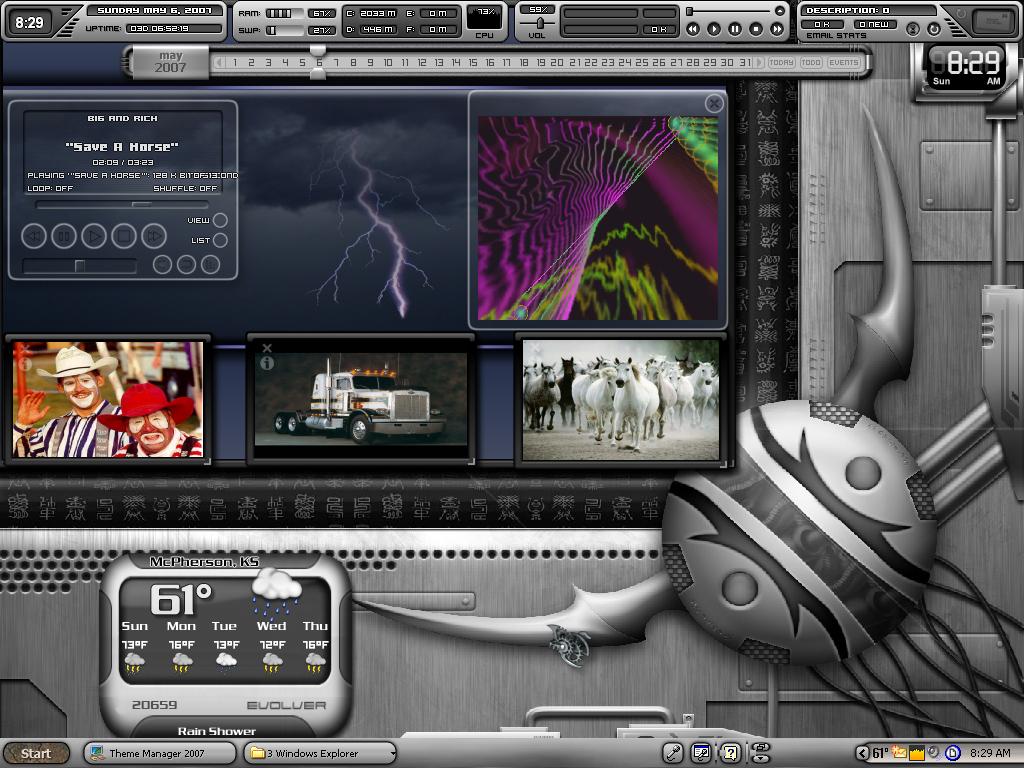Open Theme Manager 2007 taskbar button
Screen dimensions: 1024x768
(x=159, y=753)
